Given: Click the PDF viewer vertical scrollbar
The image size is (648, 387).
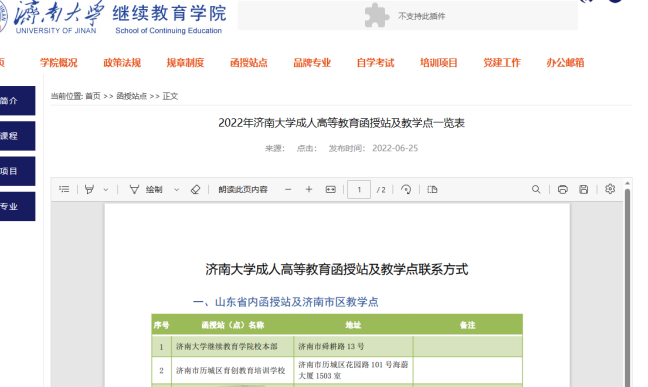Looking at the screenshot, I should (x=627, y=287).
